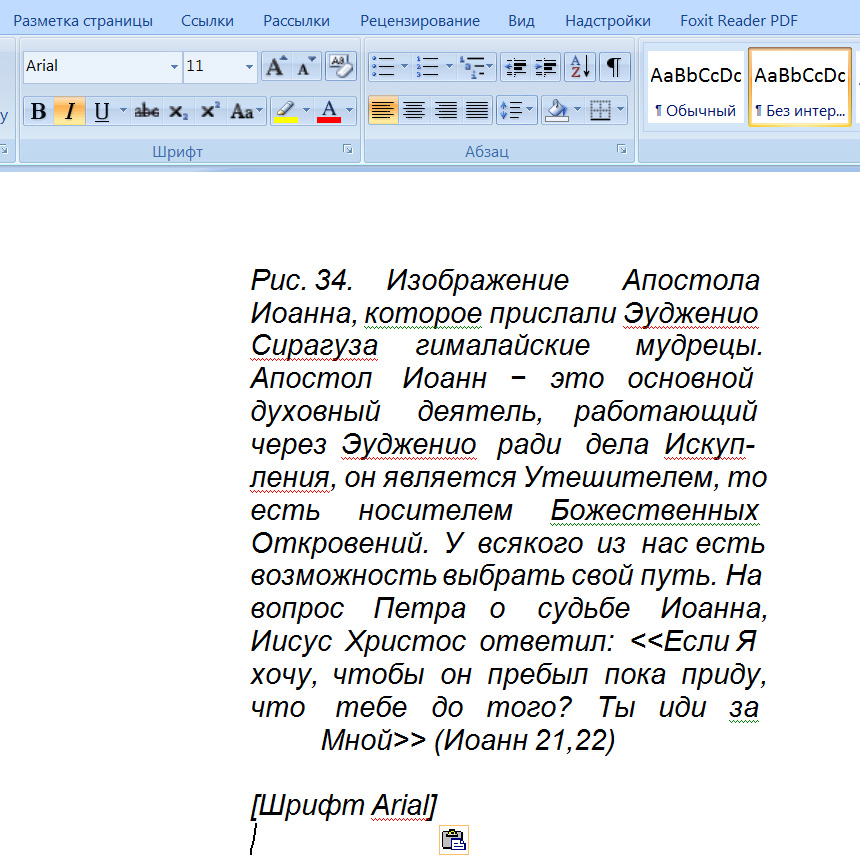Sort text with the A-Z icon
Screen dimensions: 860x864
pyautogui.click(x=579, y=67)
